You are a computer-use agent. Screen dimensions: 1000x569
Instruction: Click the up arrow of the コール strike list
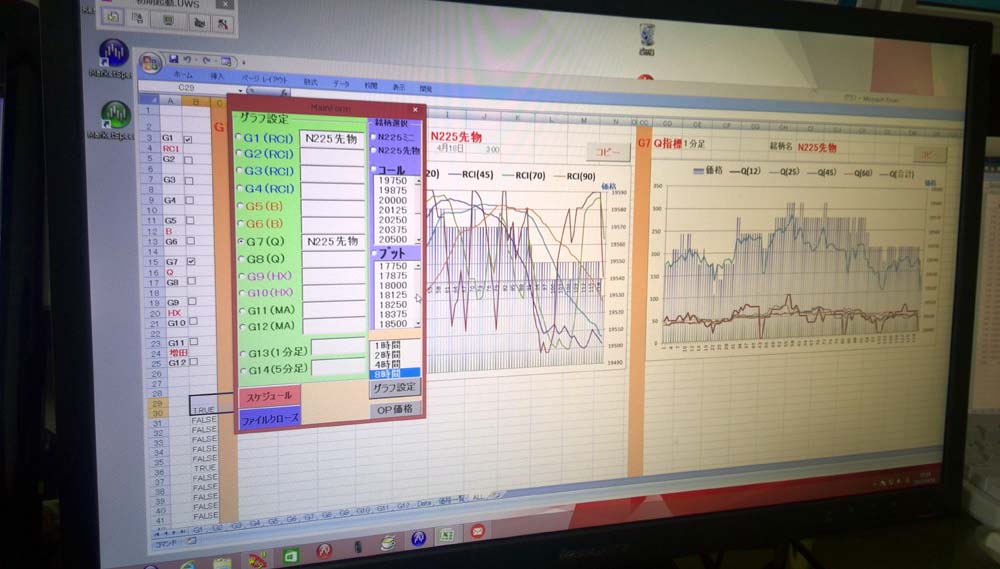coord(418,182)
